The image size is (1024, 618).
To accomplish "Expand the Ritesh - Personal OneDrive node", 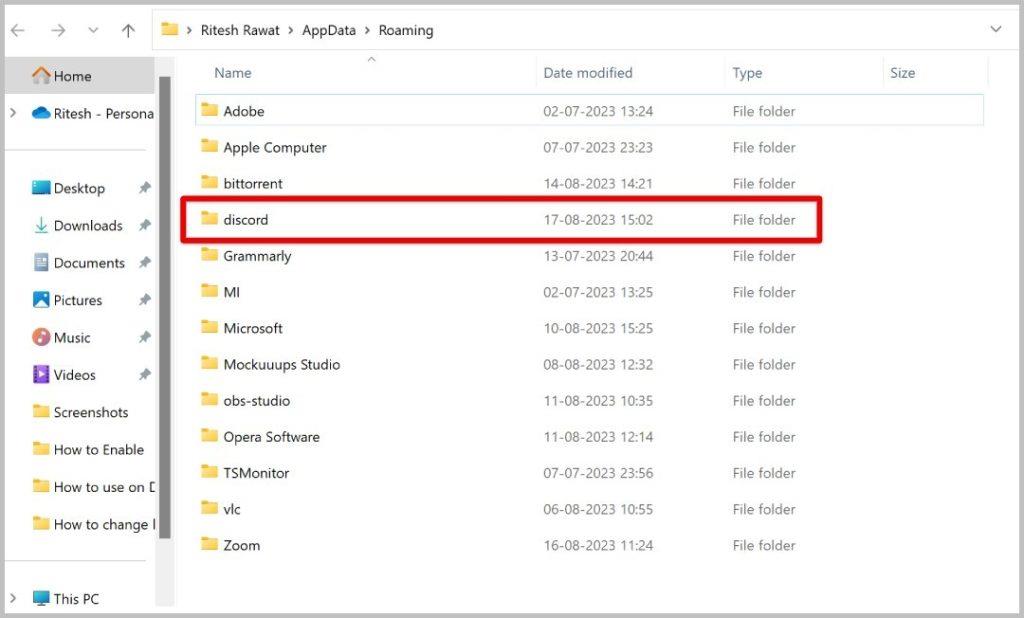I will tap(13, 113).
